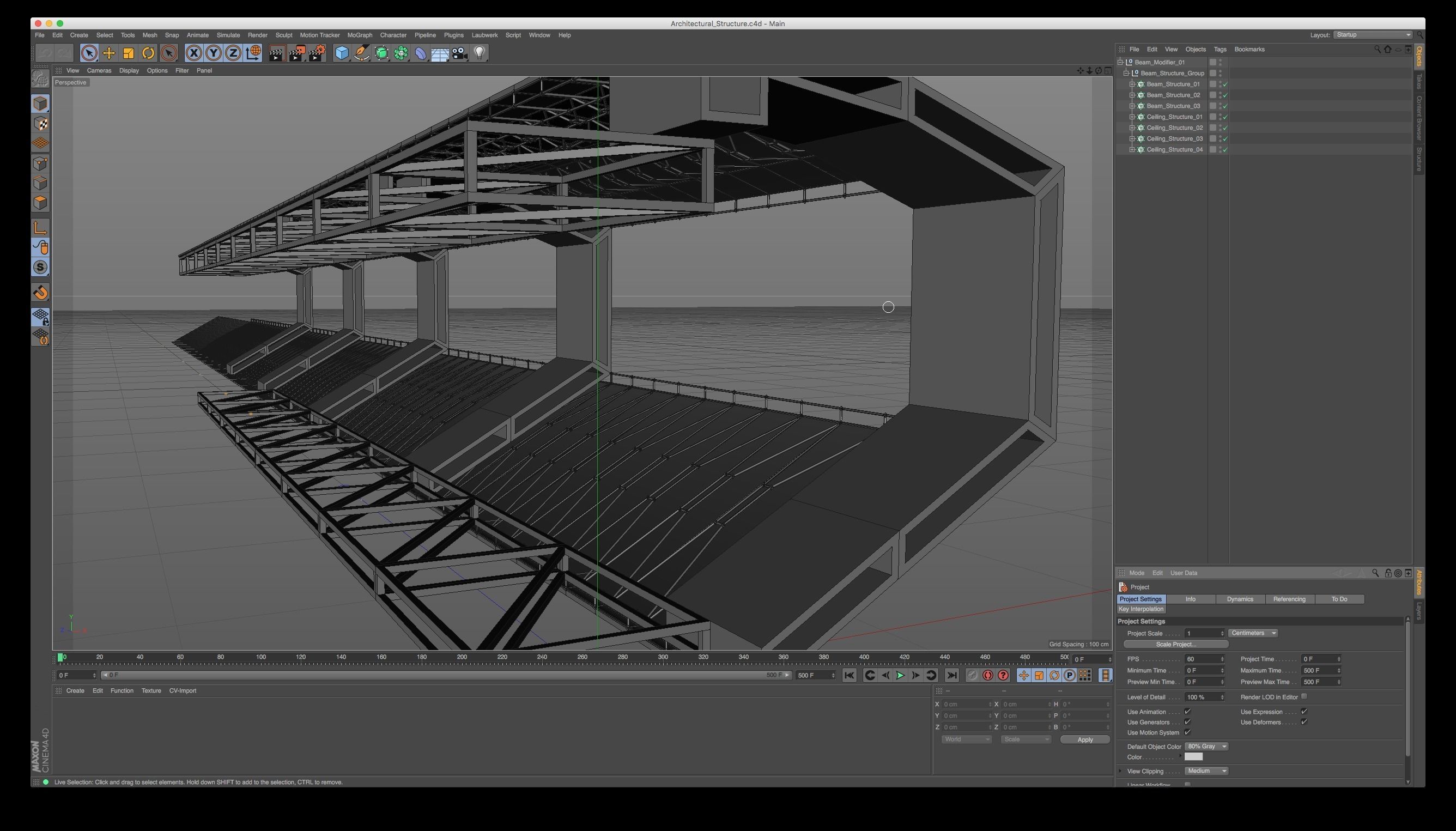Click the Floor environment icon
The width and height of the screenshot is (1456, 831).
(440, 53)
